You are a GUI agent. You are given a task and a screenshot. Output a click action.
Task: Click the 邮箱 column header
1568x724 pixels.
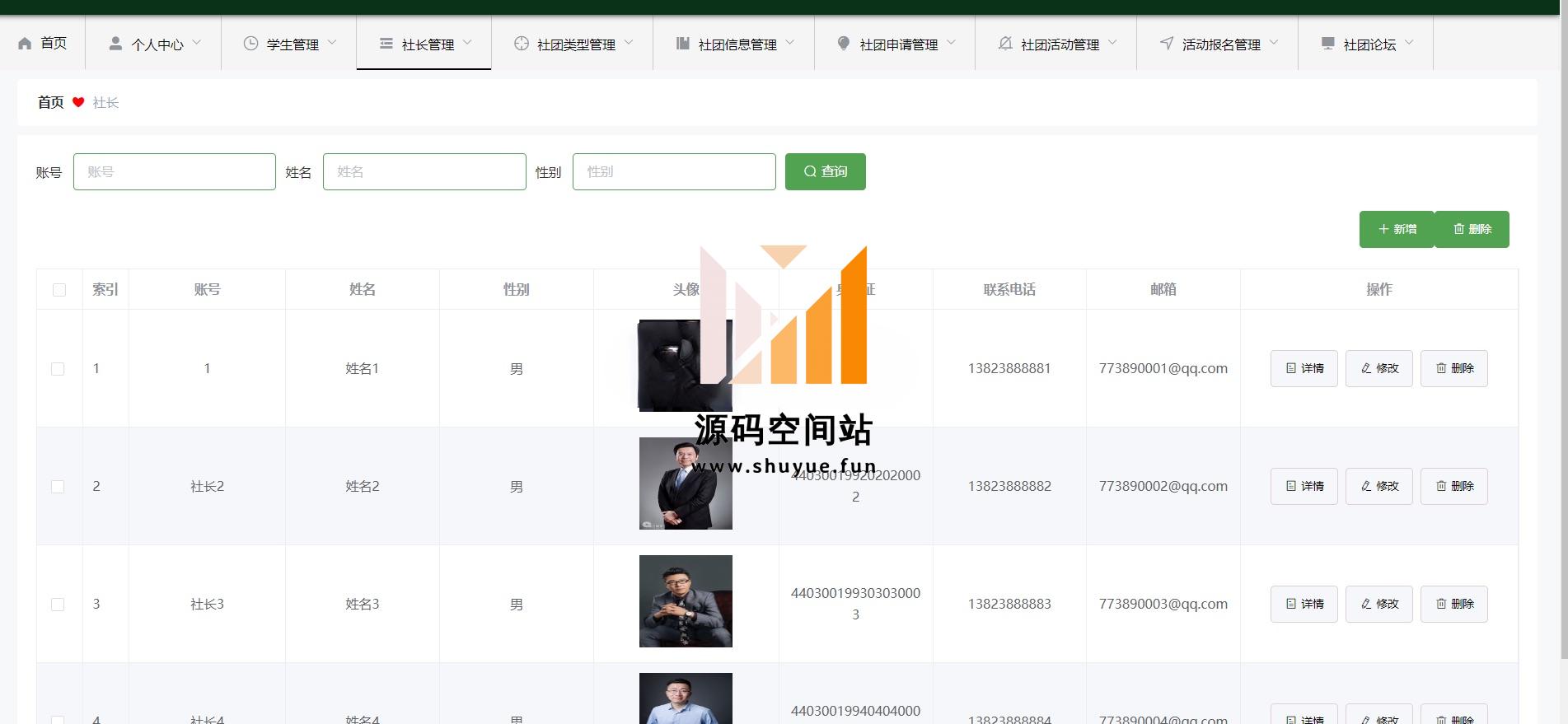coord(1163,289)
